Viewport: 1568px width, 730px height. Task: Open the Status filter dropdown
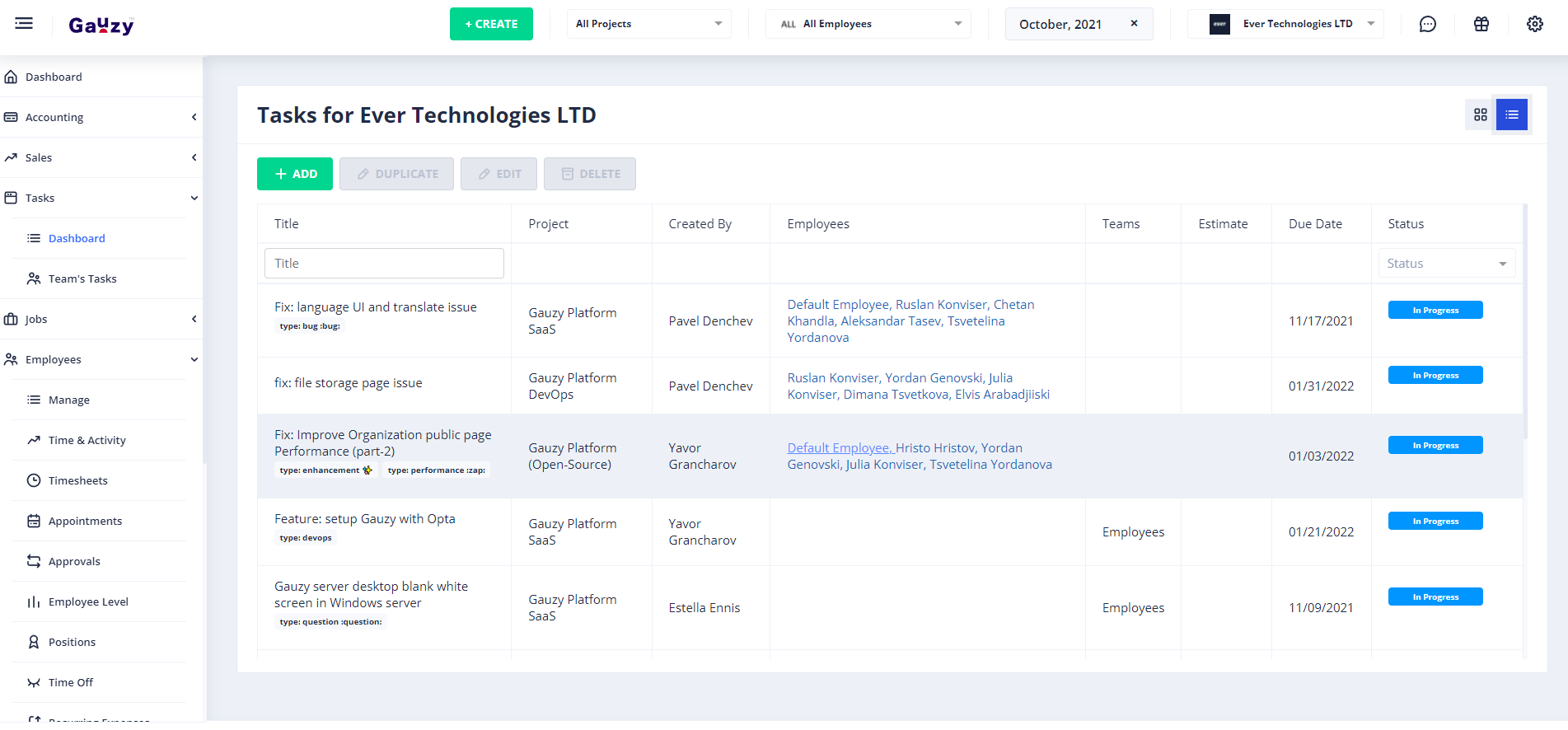[x=1447, y=264]
